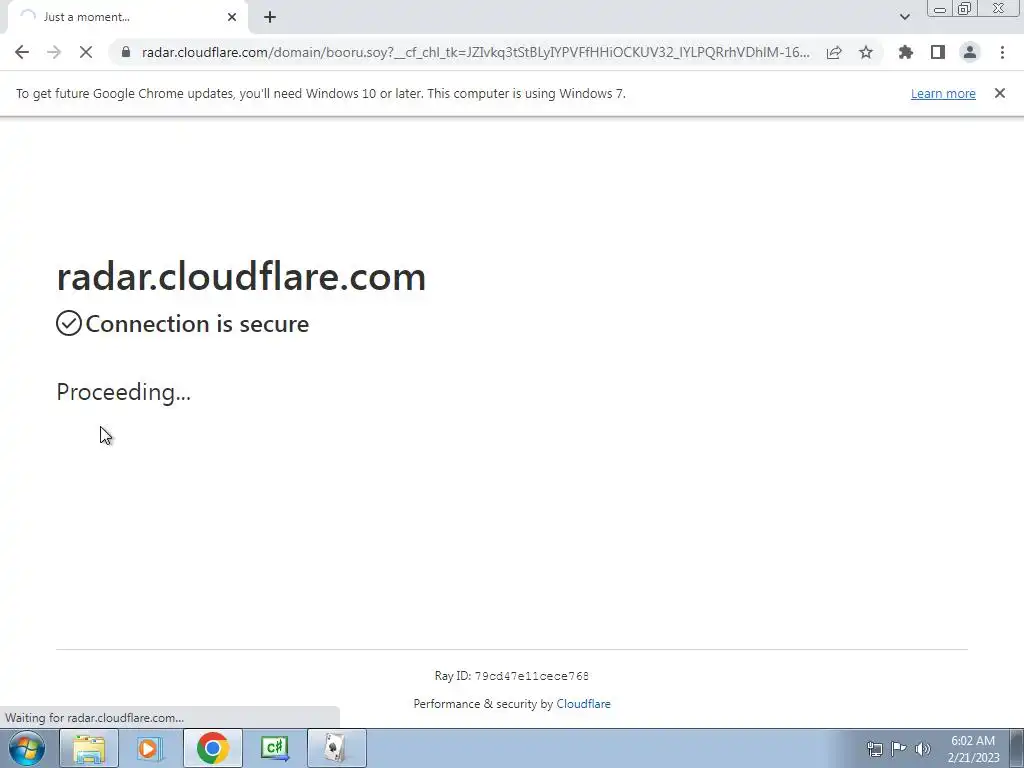
Task: Open the Chrome three-dot menu
Action: point(1002,52)
